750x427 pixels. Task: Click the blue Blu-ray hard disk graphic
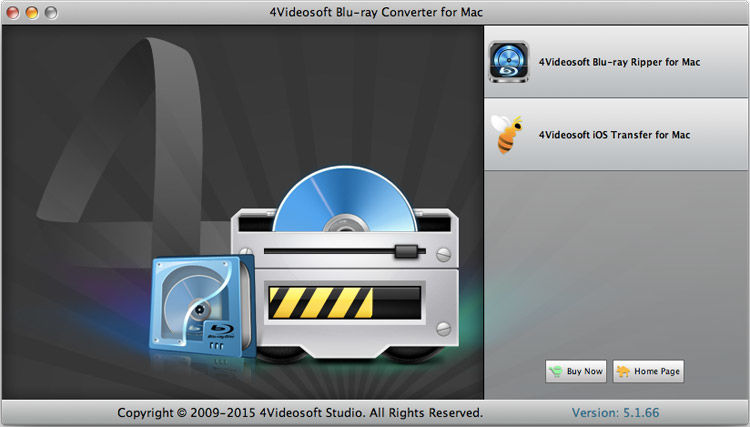pos(202,306)
